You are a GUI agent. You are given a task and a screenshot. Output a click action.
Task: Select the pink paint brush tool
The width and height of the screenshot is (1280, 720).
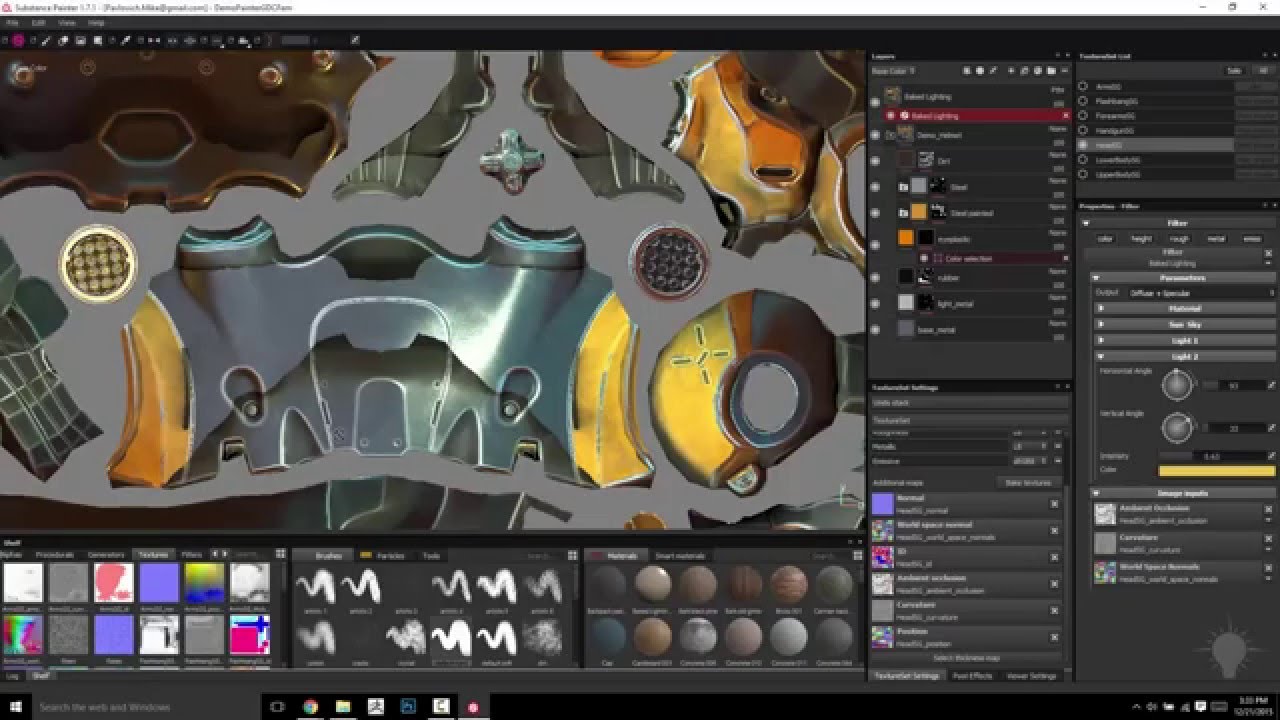coord(18,41)
